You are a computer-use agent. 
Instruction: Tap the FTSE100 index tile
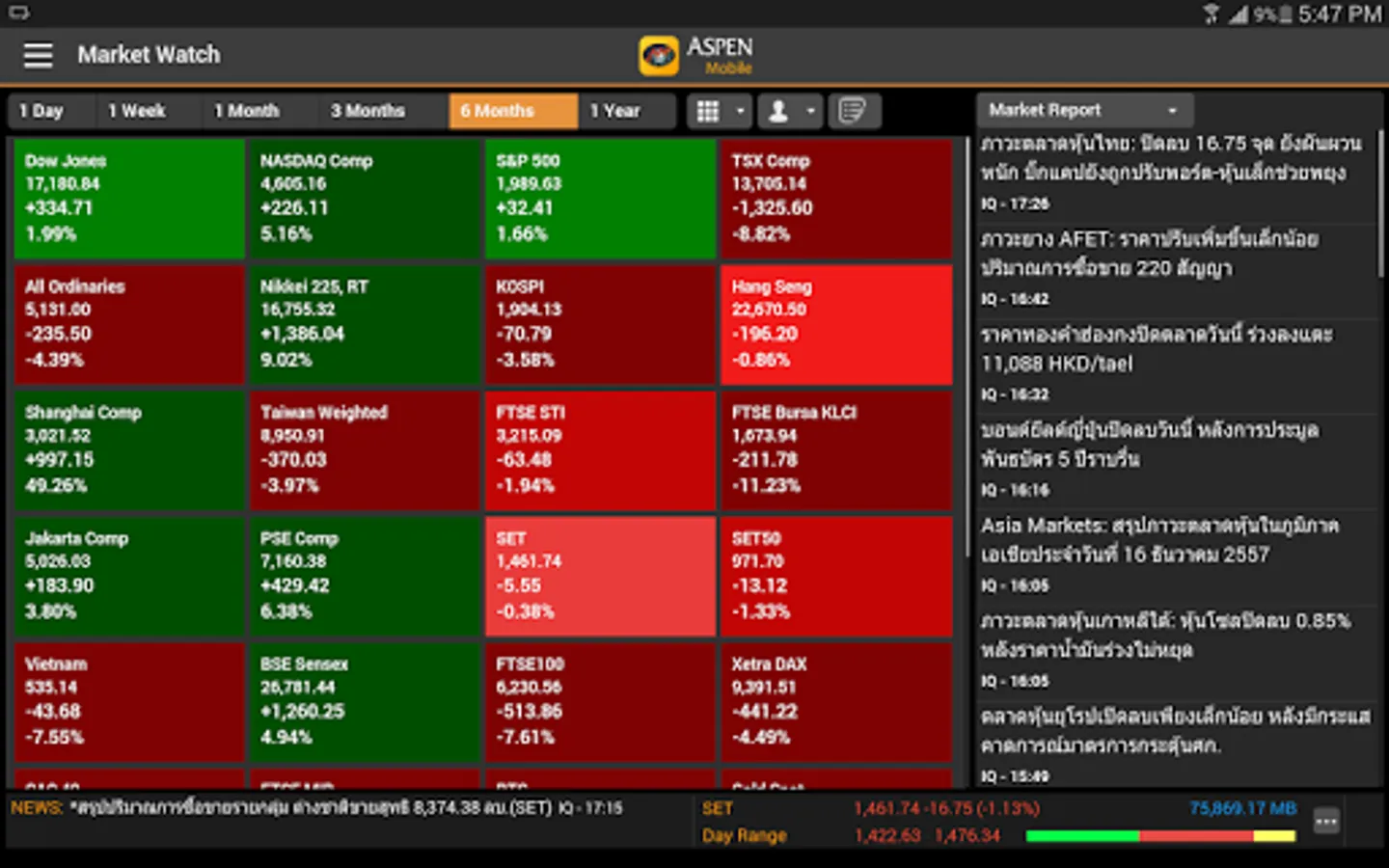[x=600, y=702]
